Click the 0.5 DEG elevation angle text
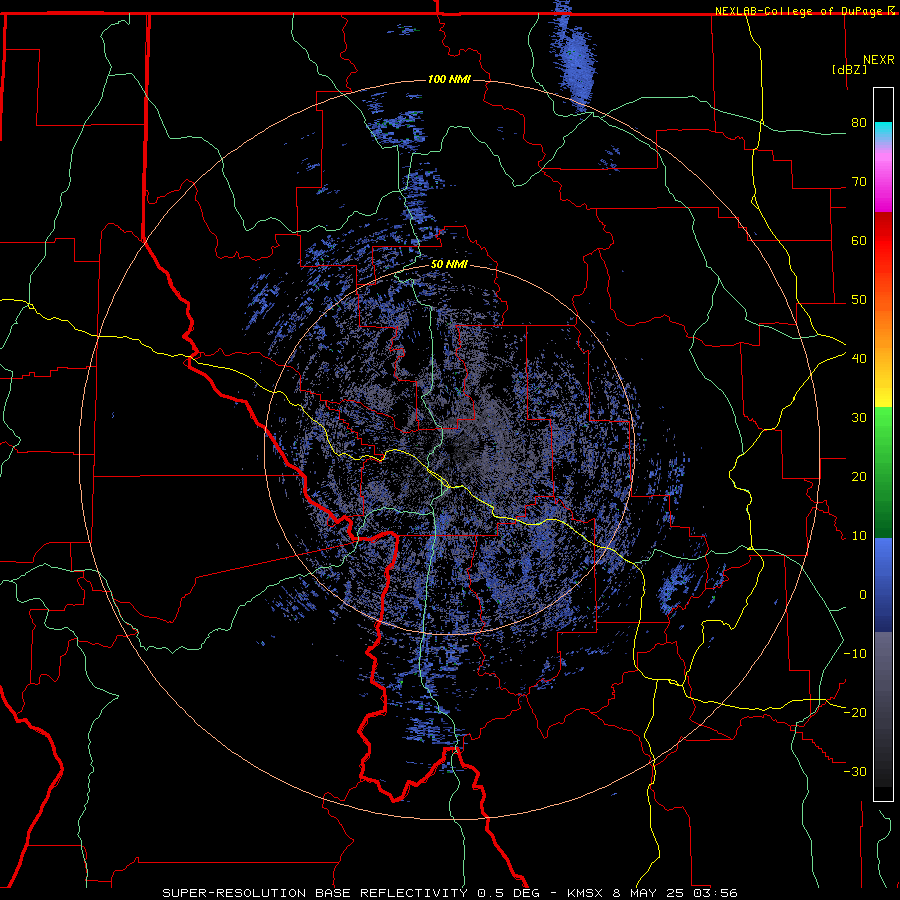Viewport: 900px width, 900px height. 509,893
